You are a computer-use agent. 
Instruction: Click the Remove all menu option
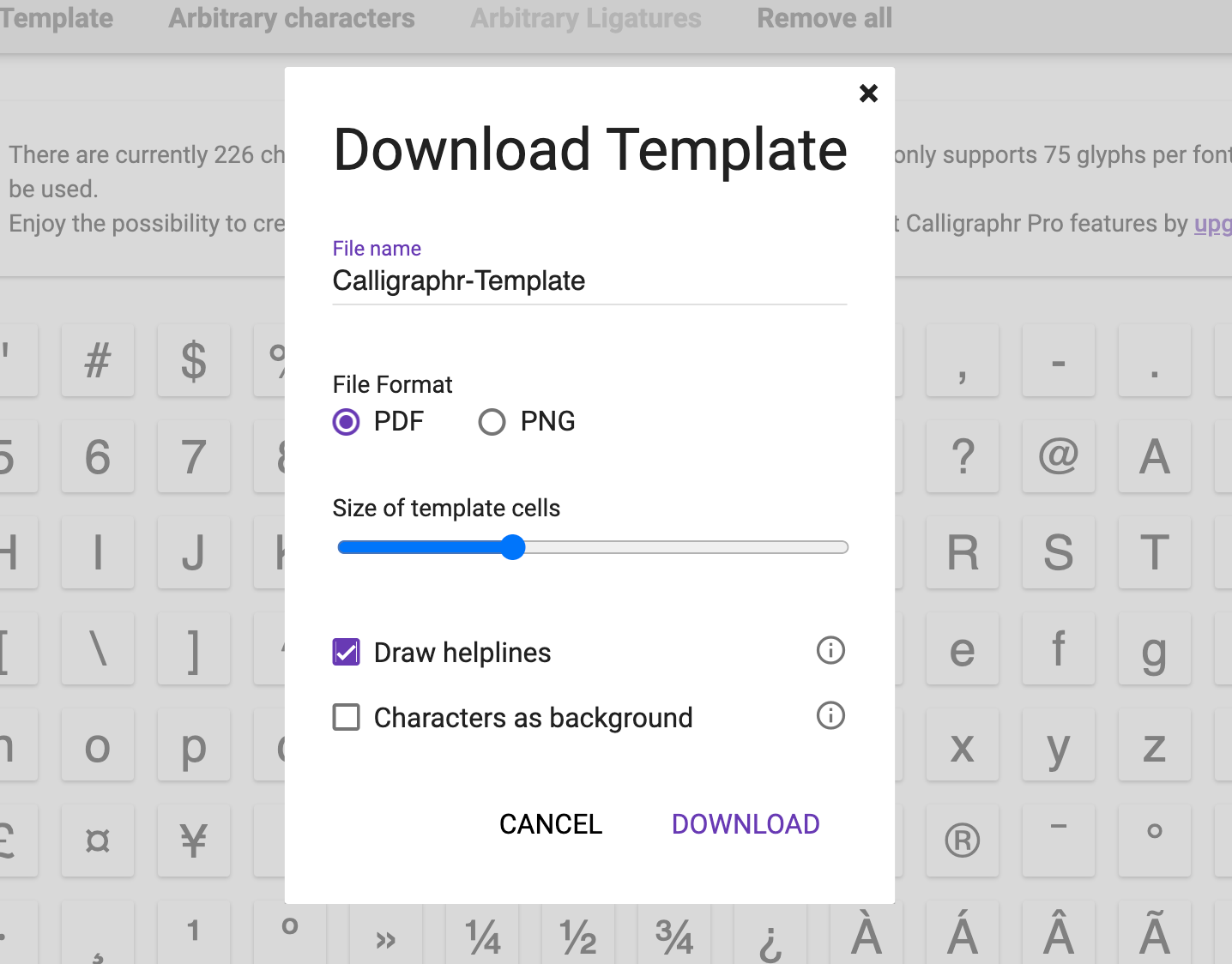824,19
